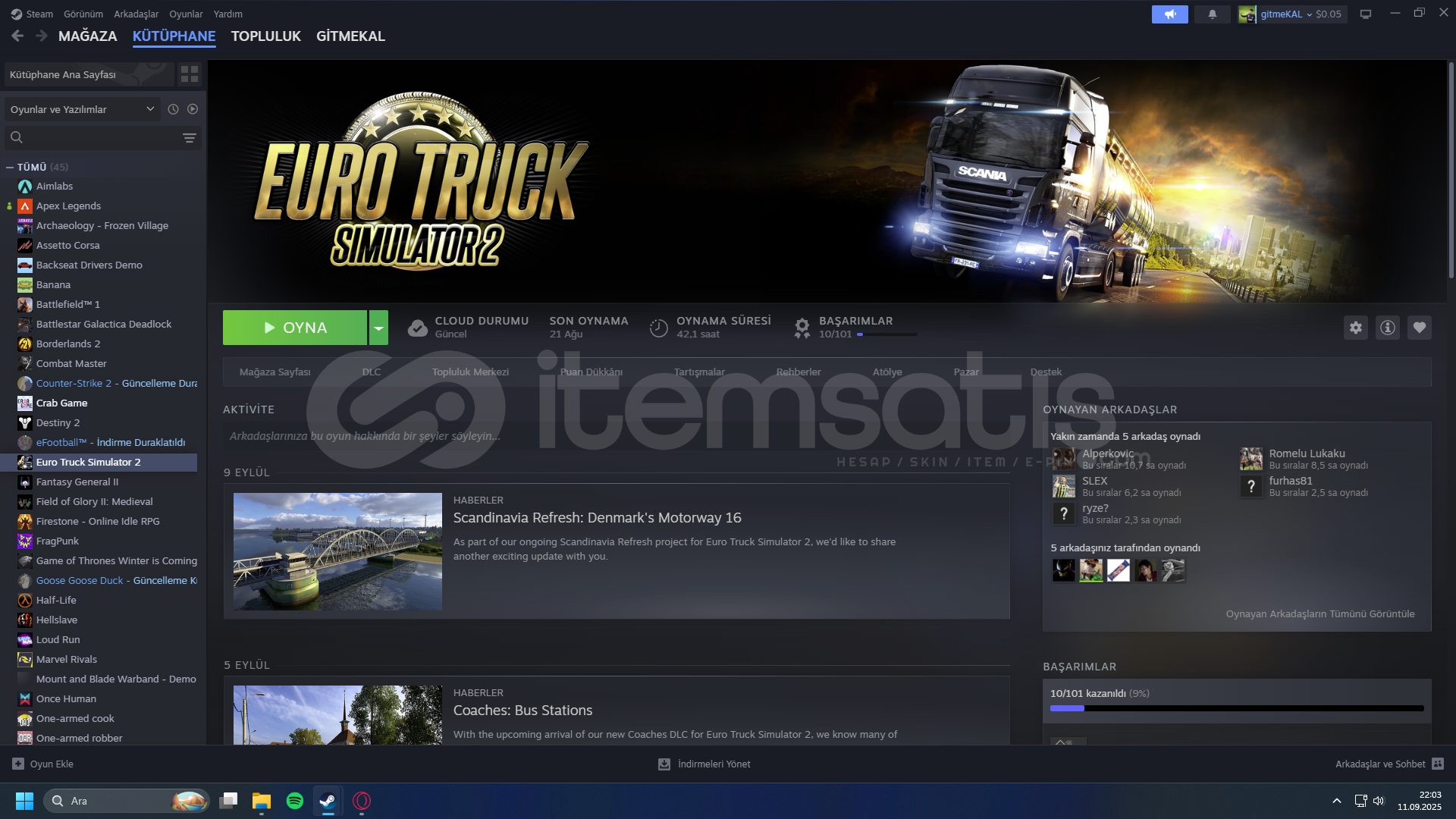Go back with the navigation arrow
Screen dimensions: 1456x819
click(x=17, y=36)
